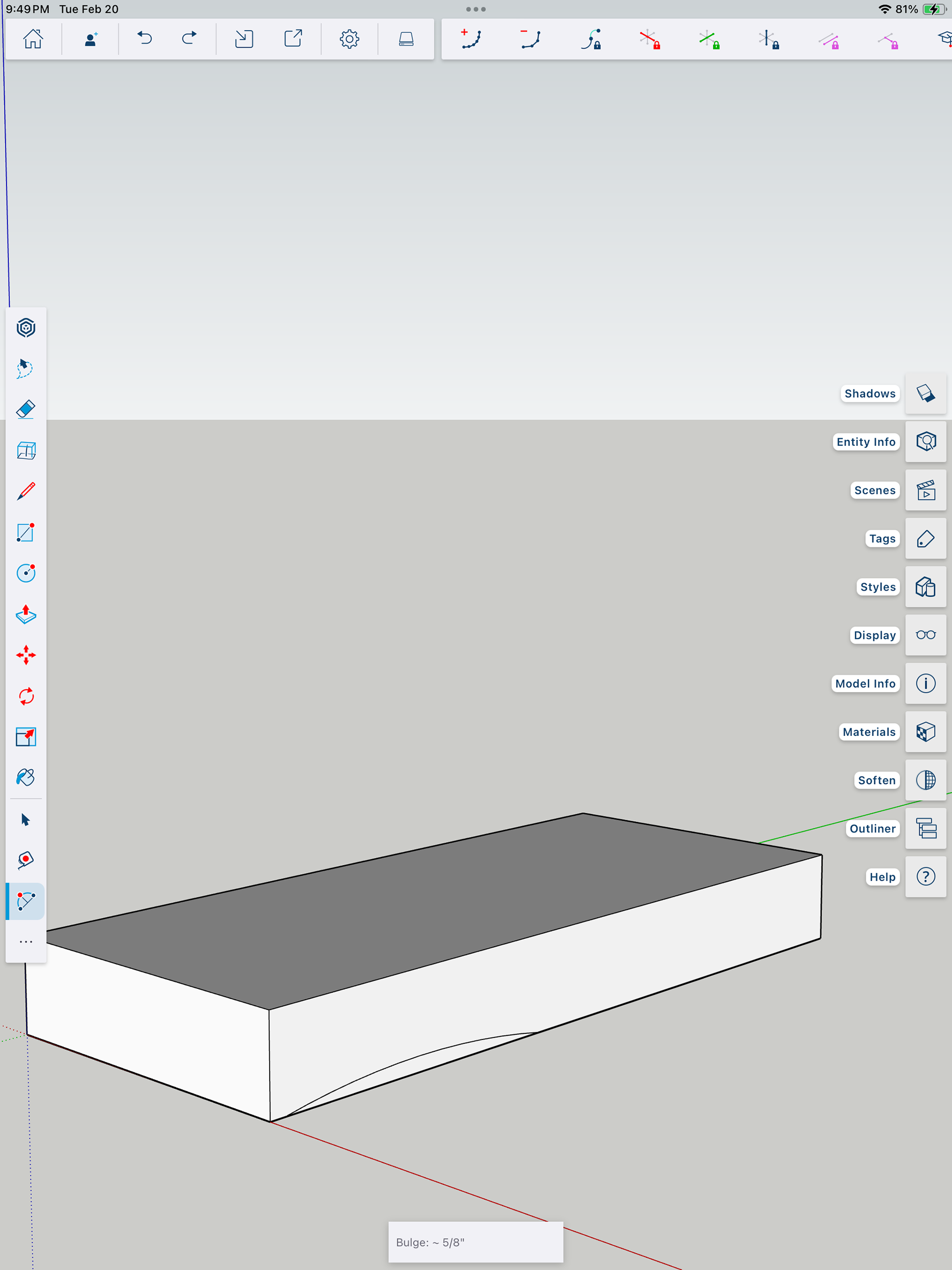Toggle green axis lock
This screenshot has height=1270, width=952.
709,40
